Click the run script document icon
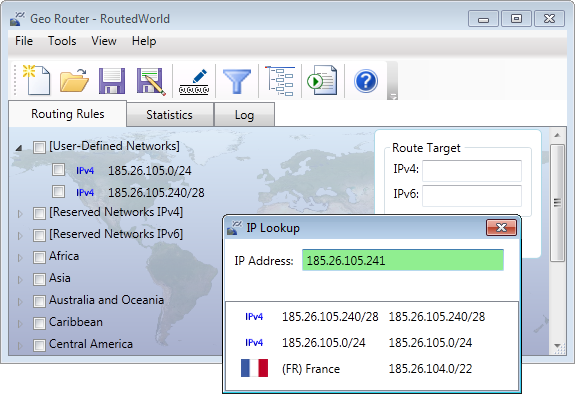The width and height of the screenshot is (575, 394). (322, 80)
